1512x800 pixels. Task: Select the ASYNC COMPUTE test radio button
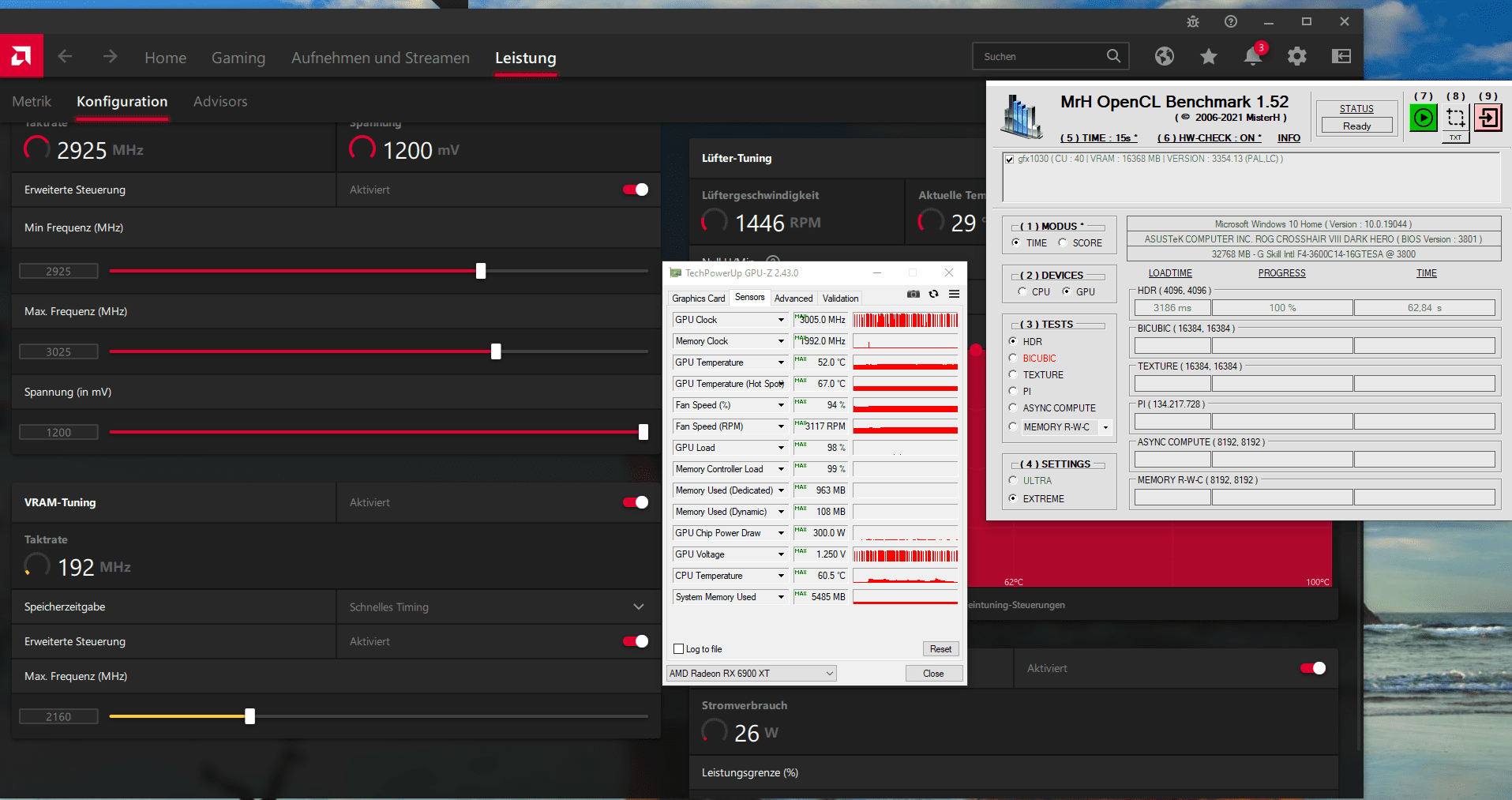click(x=1013, y=408)
